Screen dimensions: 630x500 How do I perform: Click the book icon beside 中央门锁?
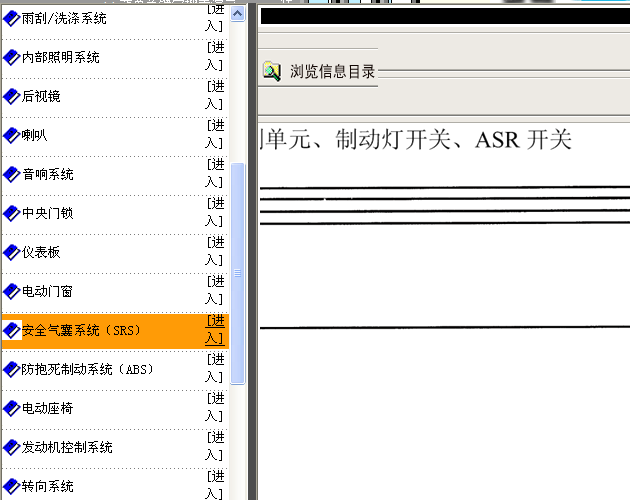click(11, 213)
